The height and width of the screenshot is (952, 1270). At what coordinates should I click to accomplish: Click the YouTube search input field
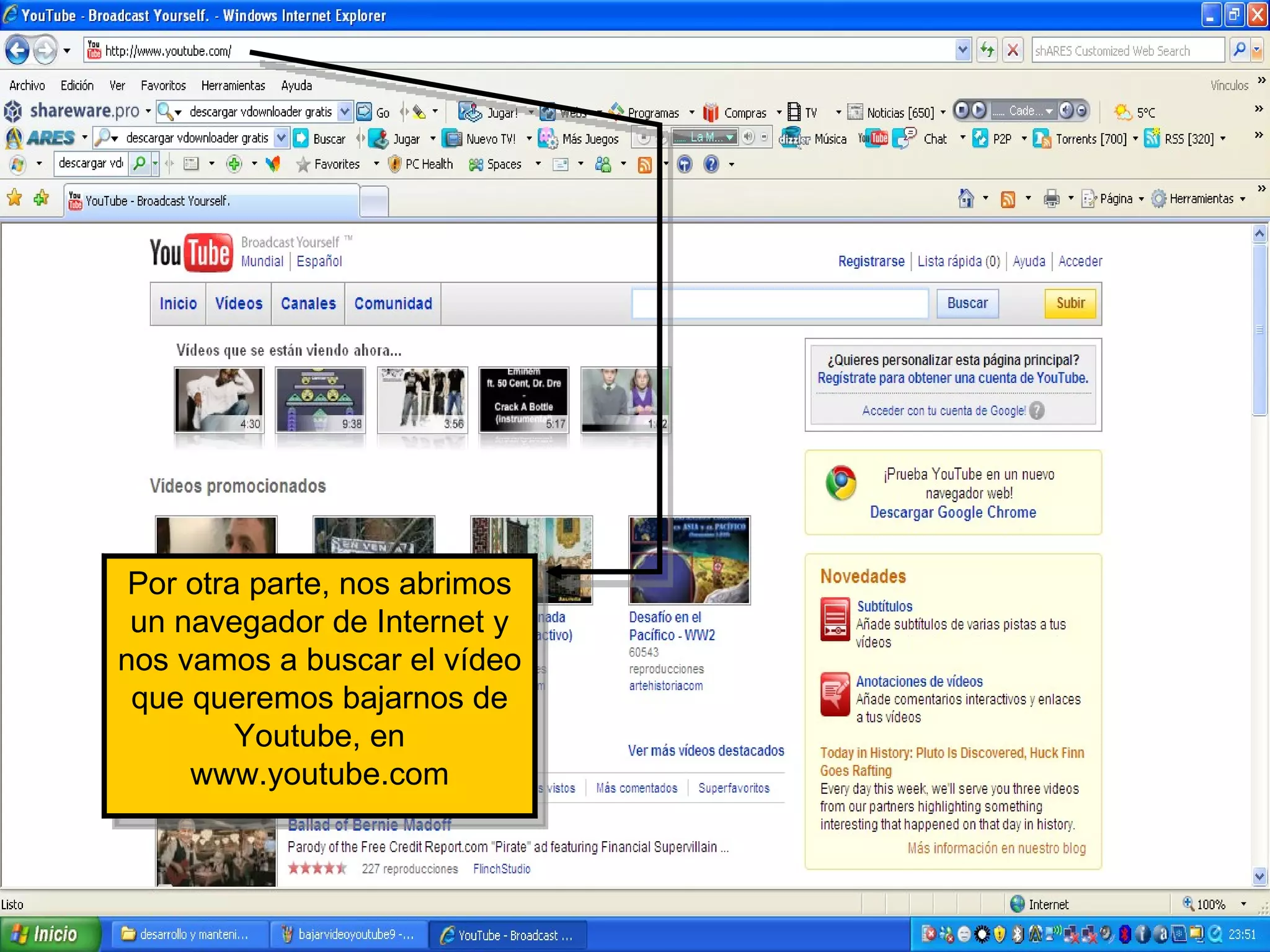tap(780, 304)
